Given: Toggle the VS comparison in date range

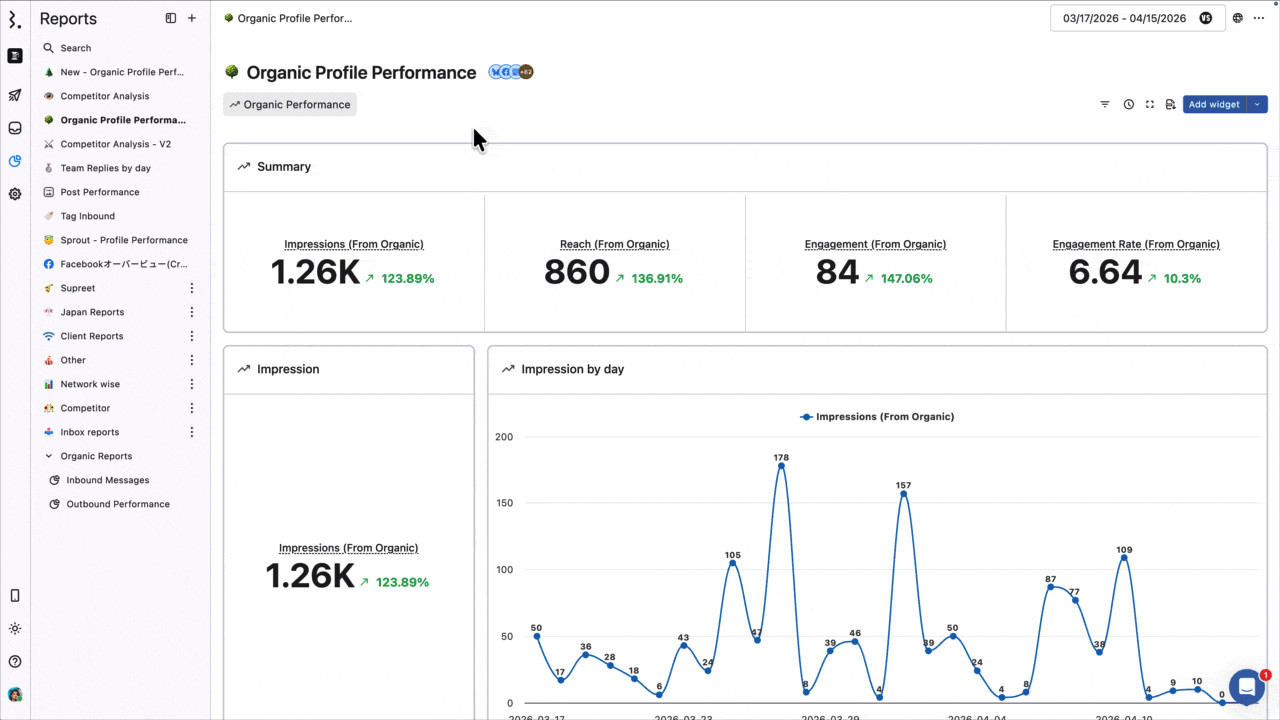Looking at the screenshot, I should tap(1205, 18).
